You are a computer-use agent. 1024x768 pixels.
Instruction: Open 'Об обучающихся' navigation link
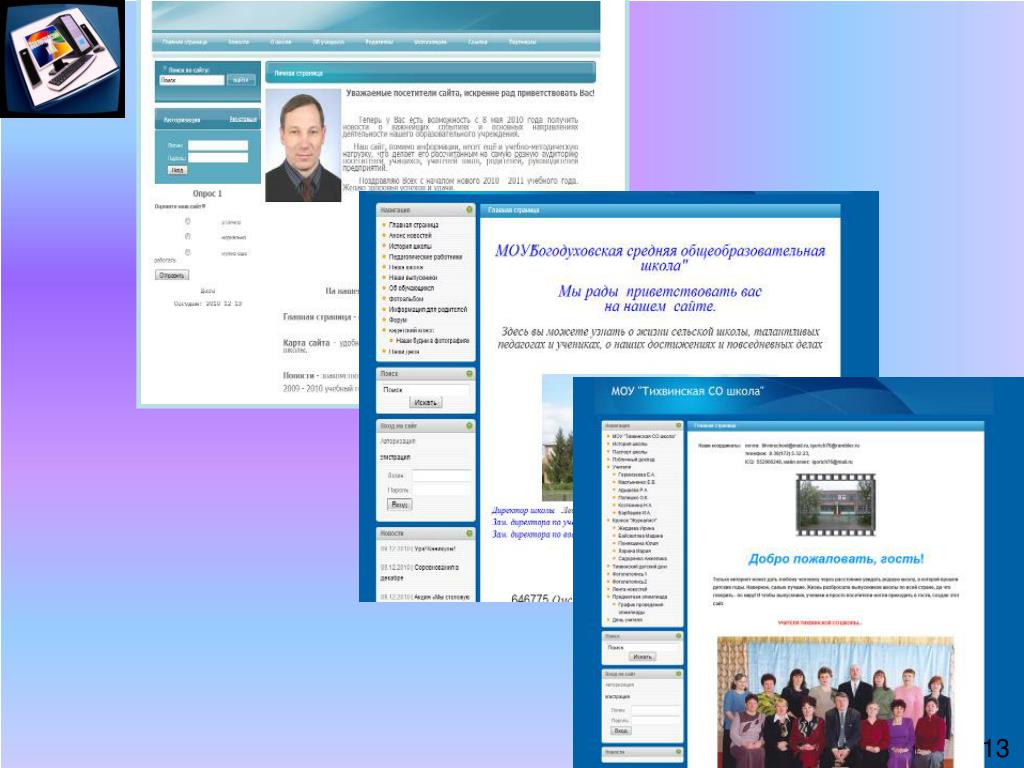coord(411,288)
